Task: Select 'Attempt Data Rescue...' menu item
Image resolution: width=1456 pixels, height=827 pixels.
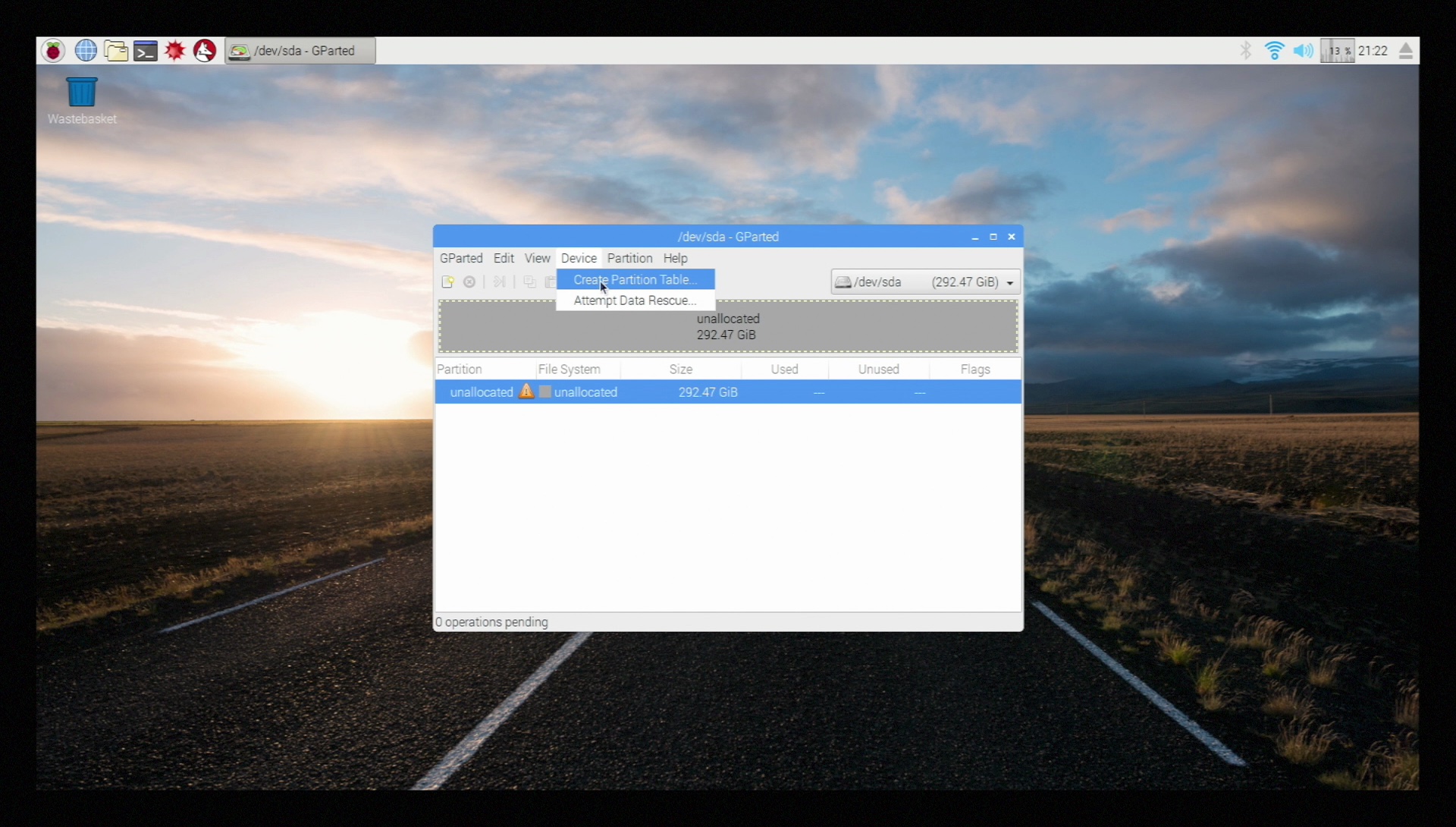Action: [635, 300]
